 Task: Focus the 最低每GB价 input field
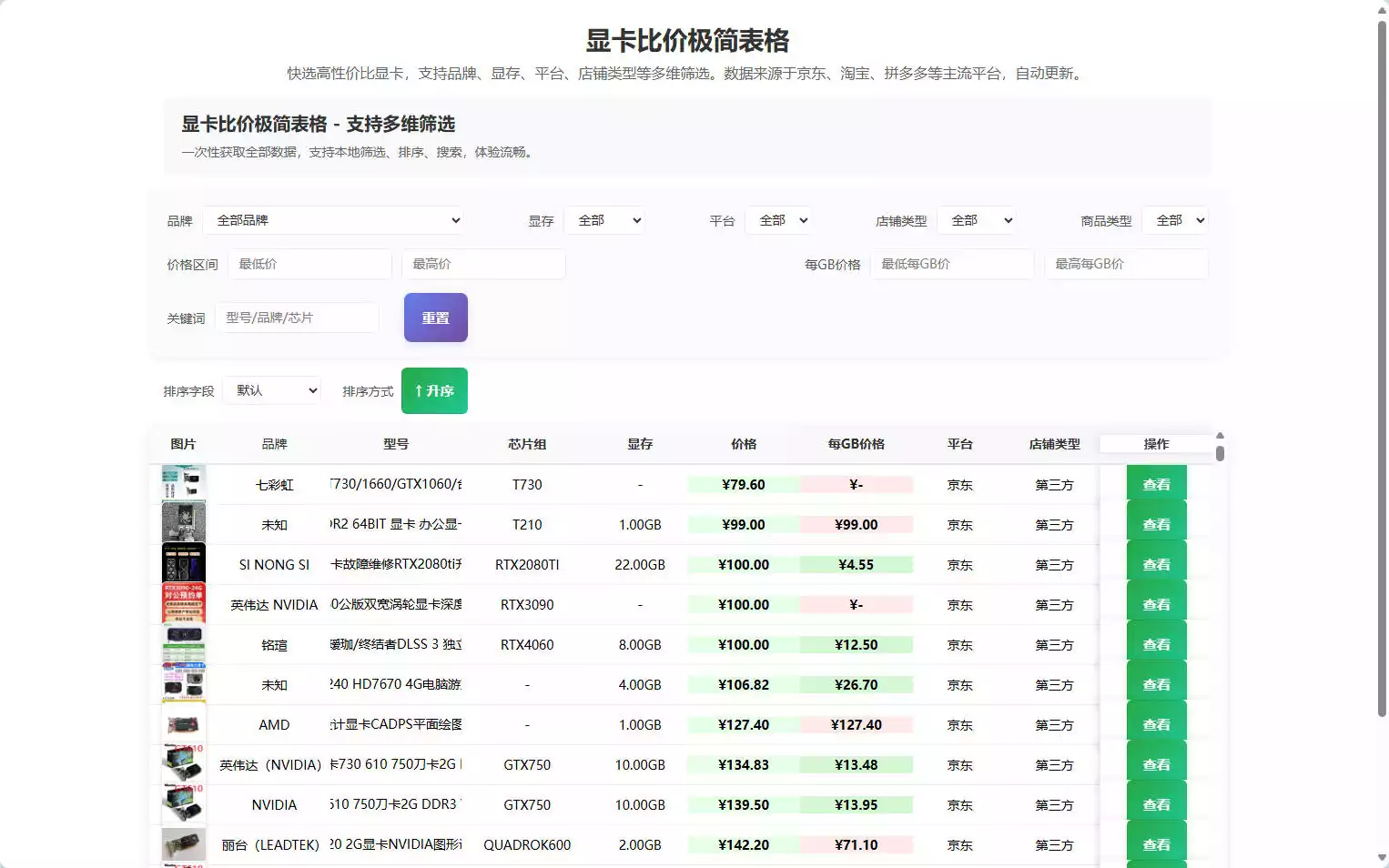(953, 264)
